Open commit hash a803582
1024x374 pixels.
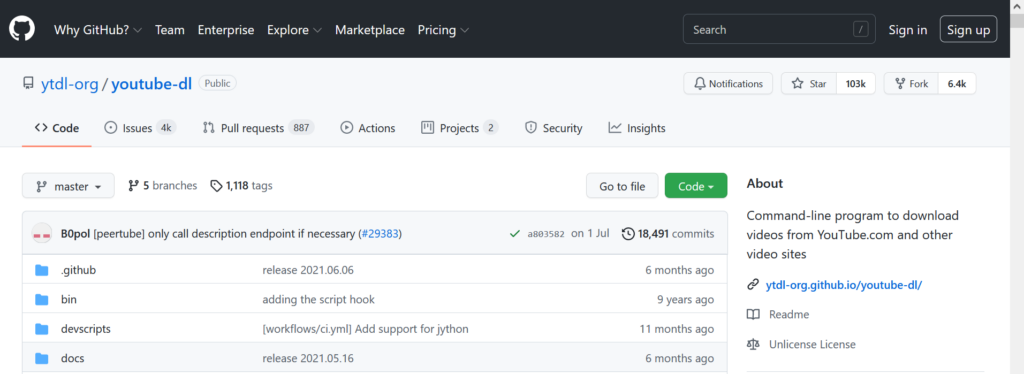click(546, 234)
